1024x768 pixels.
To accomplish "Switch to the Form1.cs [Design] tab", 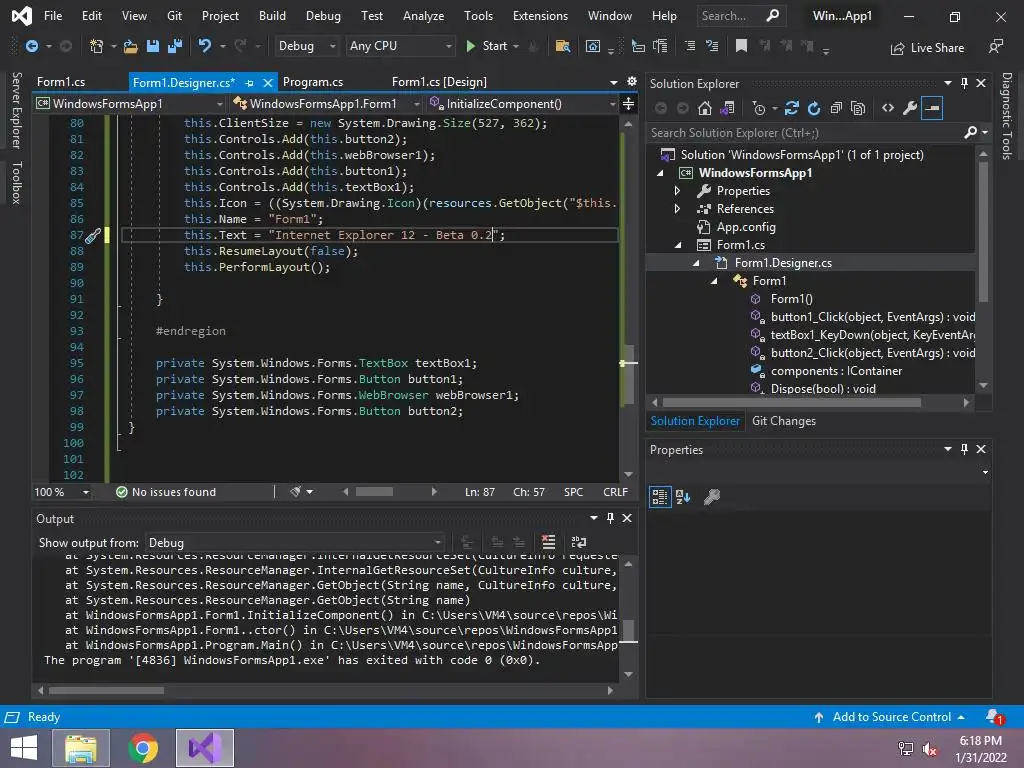I will pos(439,82).
